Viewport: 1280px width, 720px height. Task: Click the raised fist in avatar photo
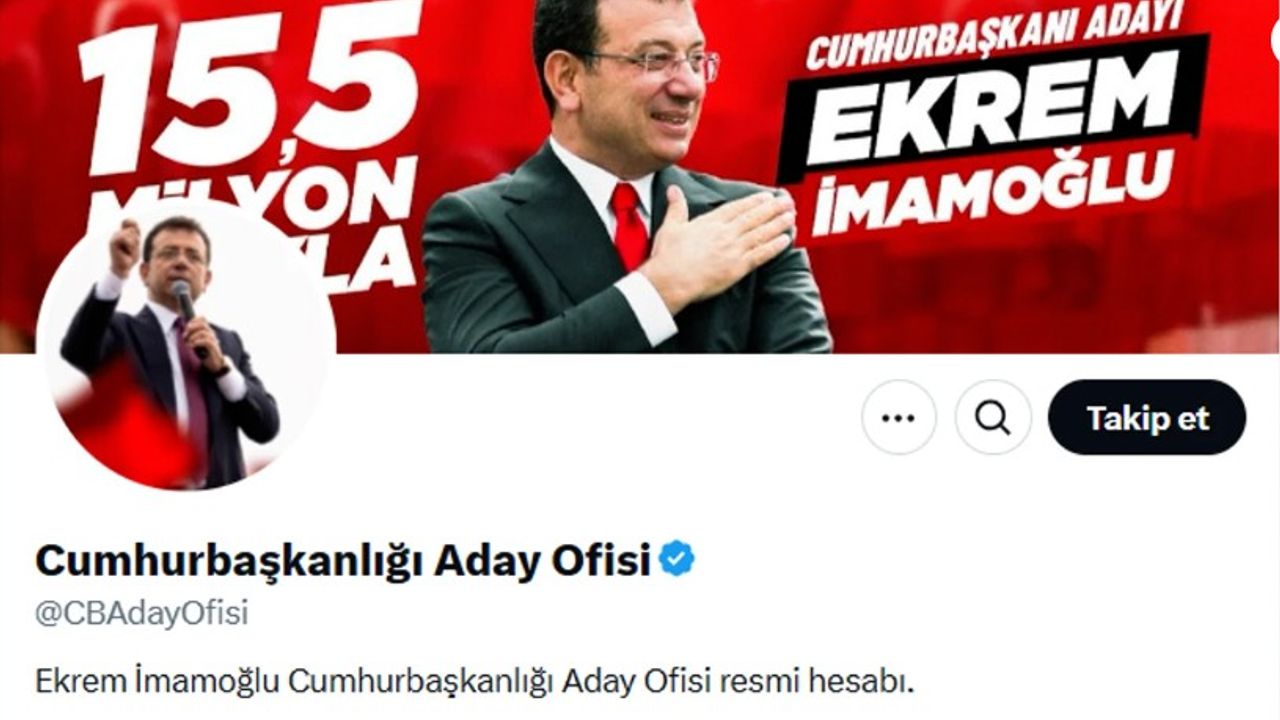pos(126,240)
